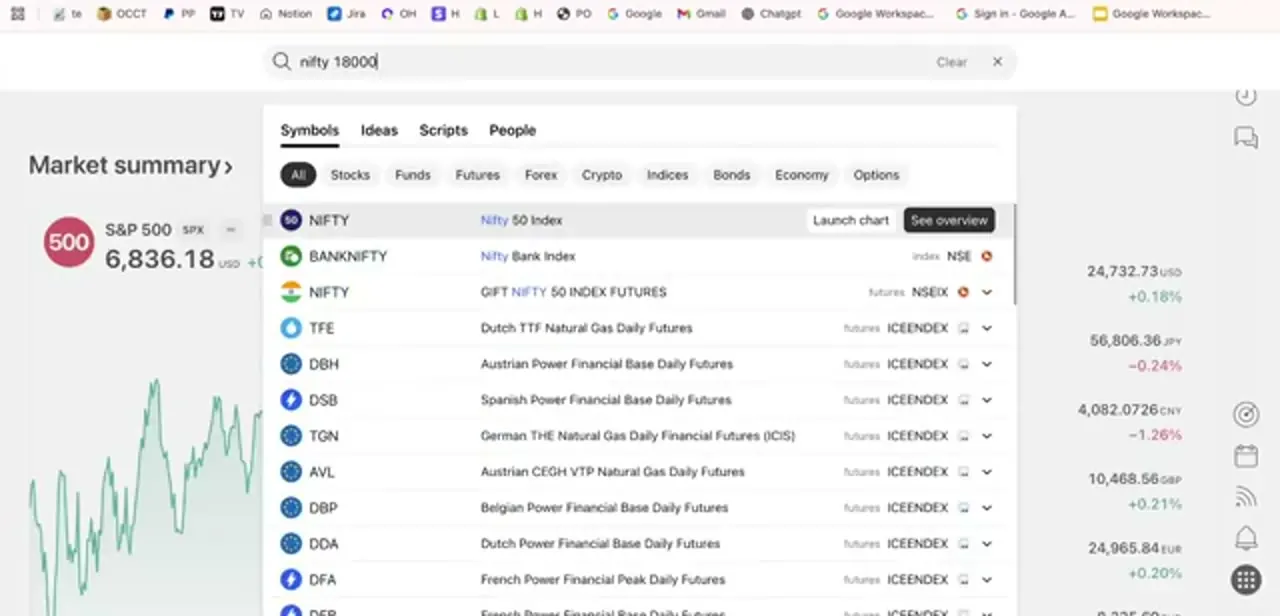
Task: Expand the DSB futures contracts chevron
Action: coord(987,400)
